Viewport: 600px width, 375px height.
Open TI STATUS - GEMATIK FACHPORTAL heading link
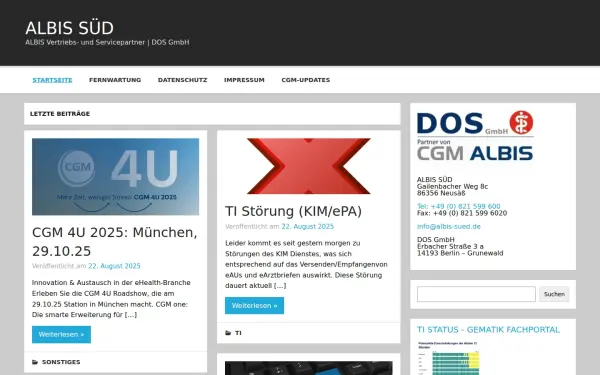point(488,330)
